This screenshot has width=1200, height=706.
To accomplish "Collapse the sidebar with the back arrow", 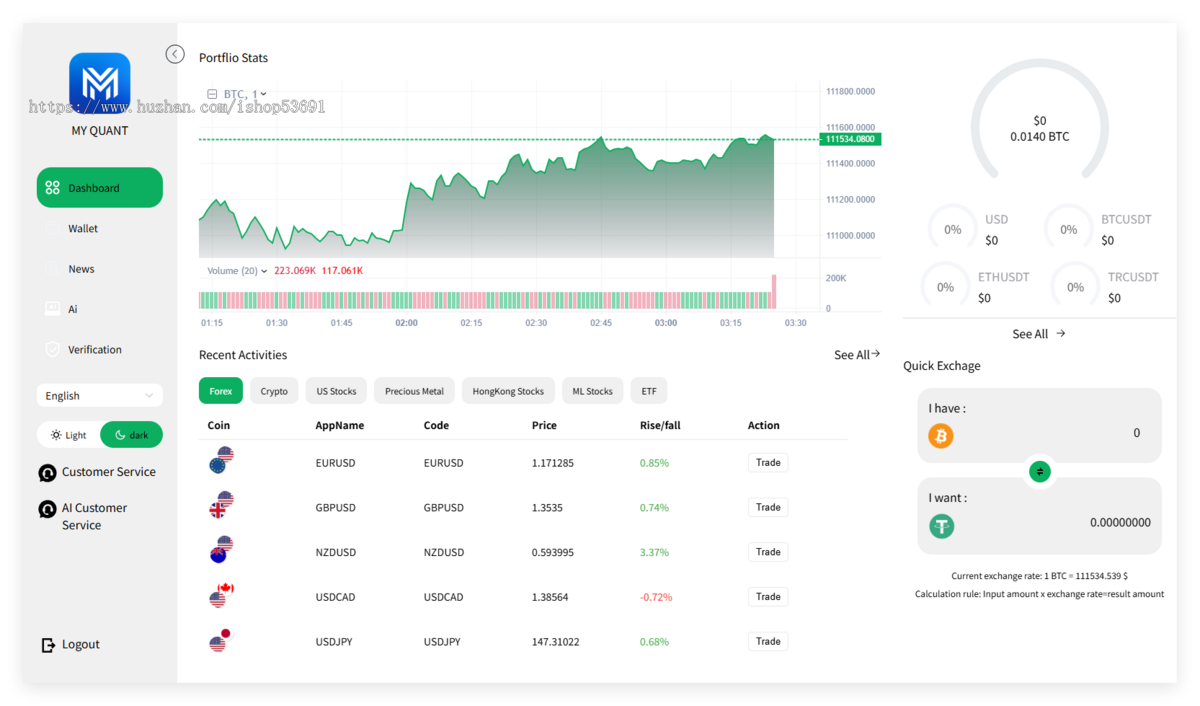I will pos(175,54).
